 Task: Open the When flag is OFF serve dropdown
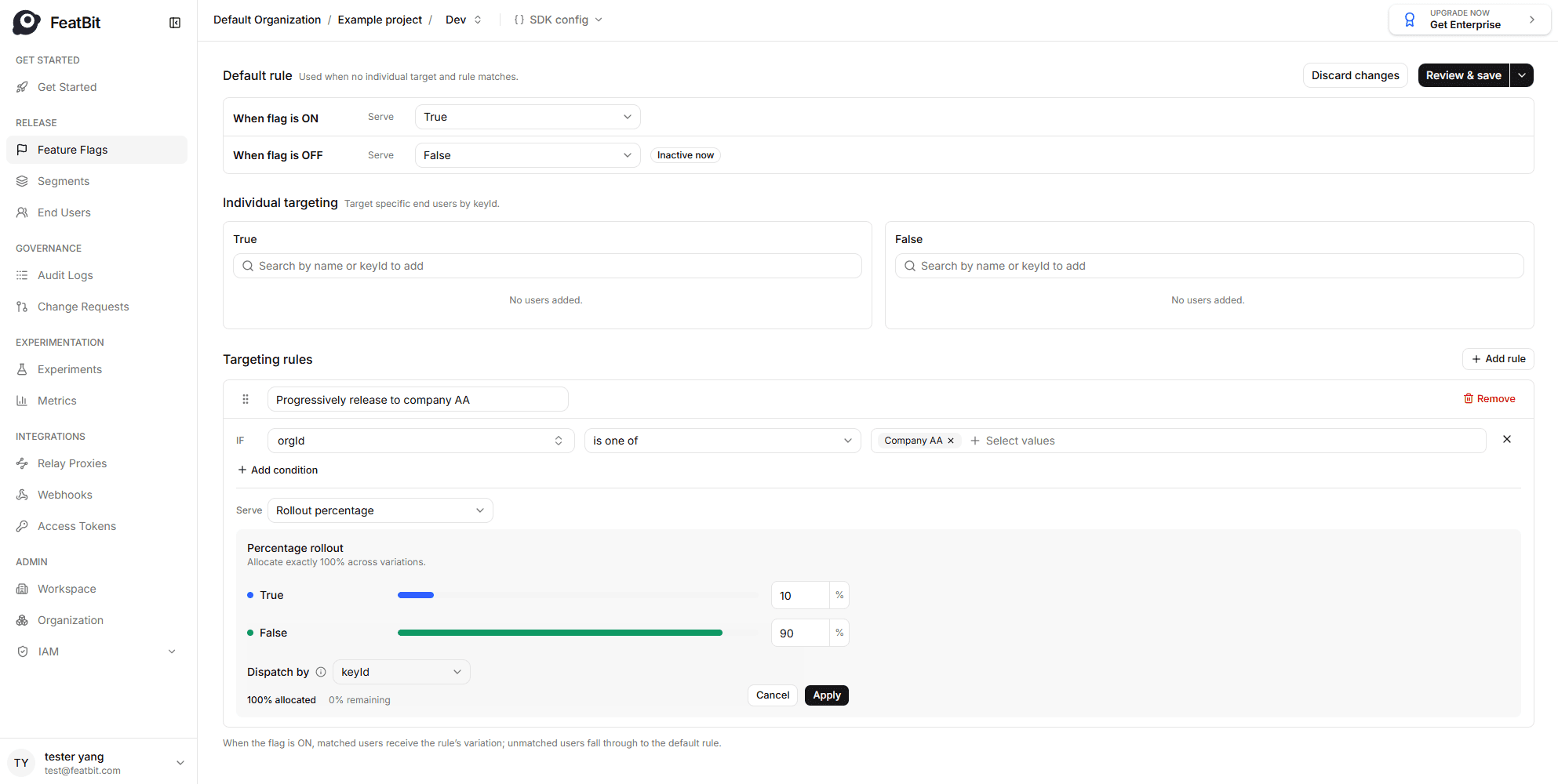point(528,155)
